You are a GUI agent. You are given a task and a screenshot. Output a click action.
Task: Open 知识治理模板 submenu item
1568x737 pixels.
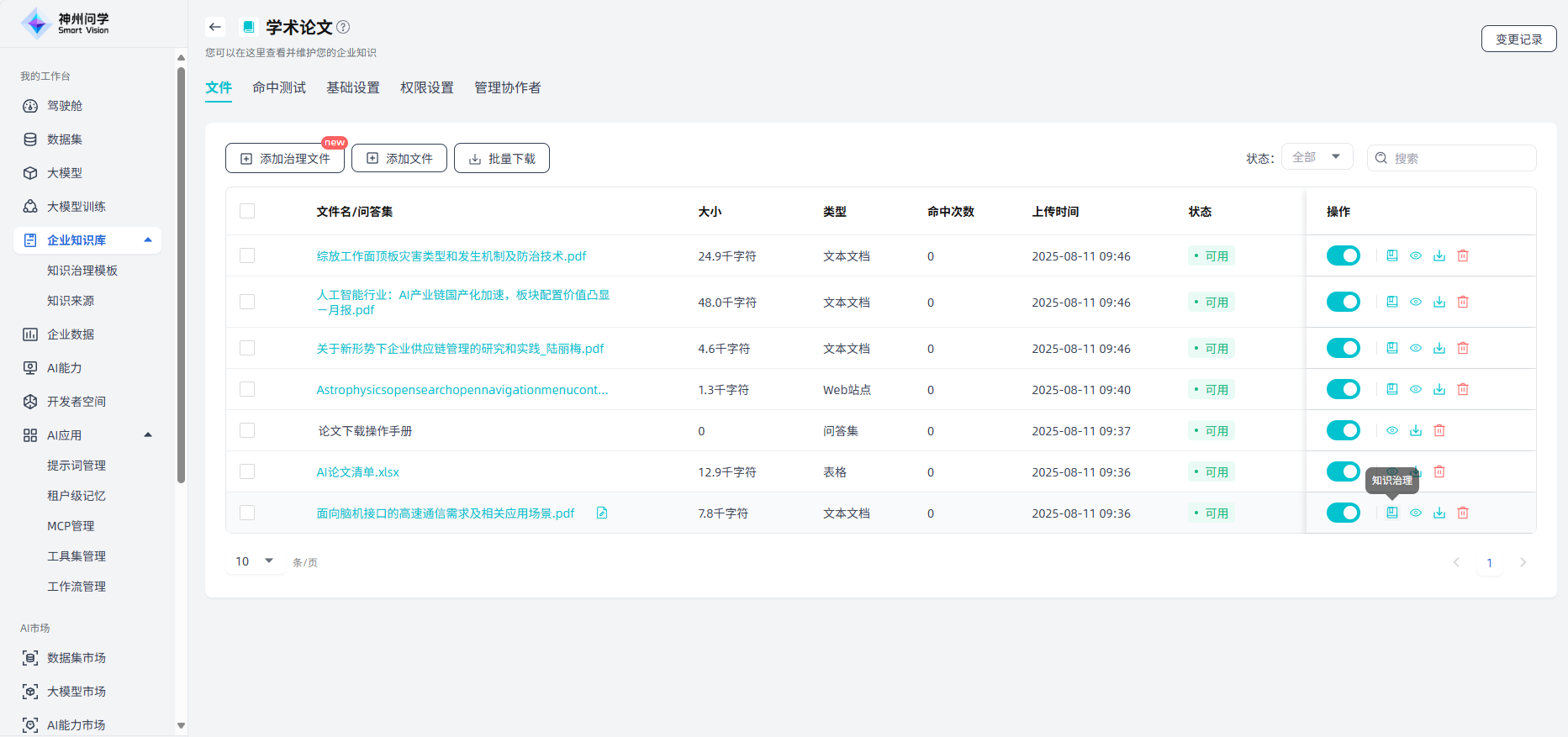pyautogui.click(x=82, y=271)
